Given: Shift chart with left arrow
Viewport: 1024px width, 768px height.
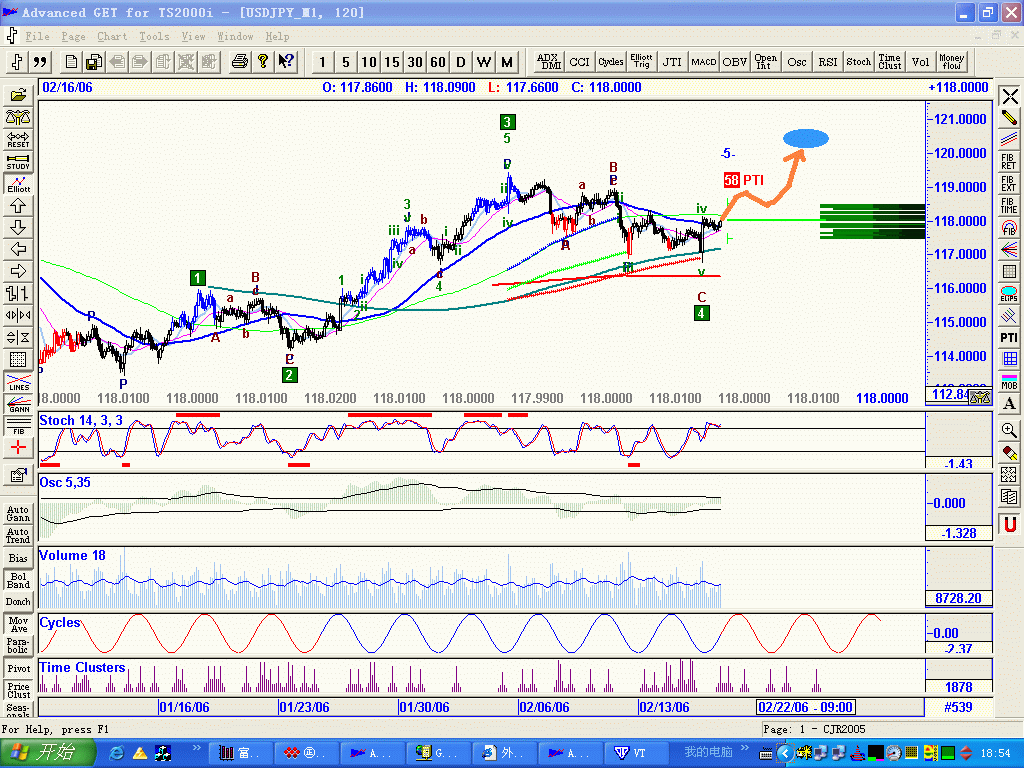Looking at the screenshot, I should (x=18, y=249).
